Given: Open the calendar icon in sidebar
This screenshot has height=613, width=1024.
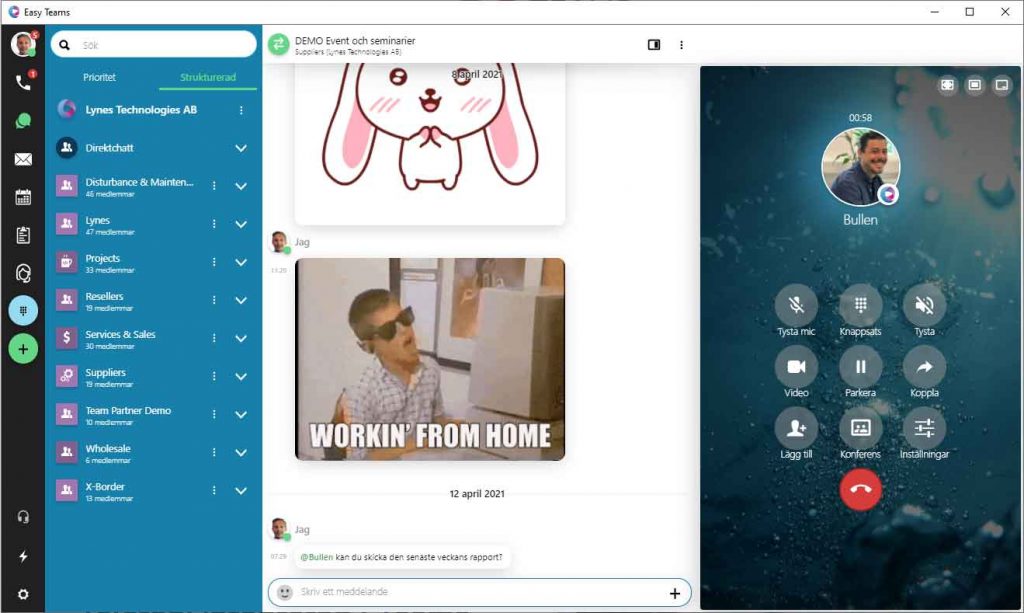Looking at the screenshot, I should (23, 197).
